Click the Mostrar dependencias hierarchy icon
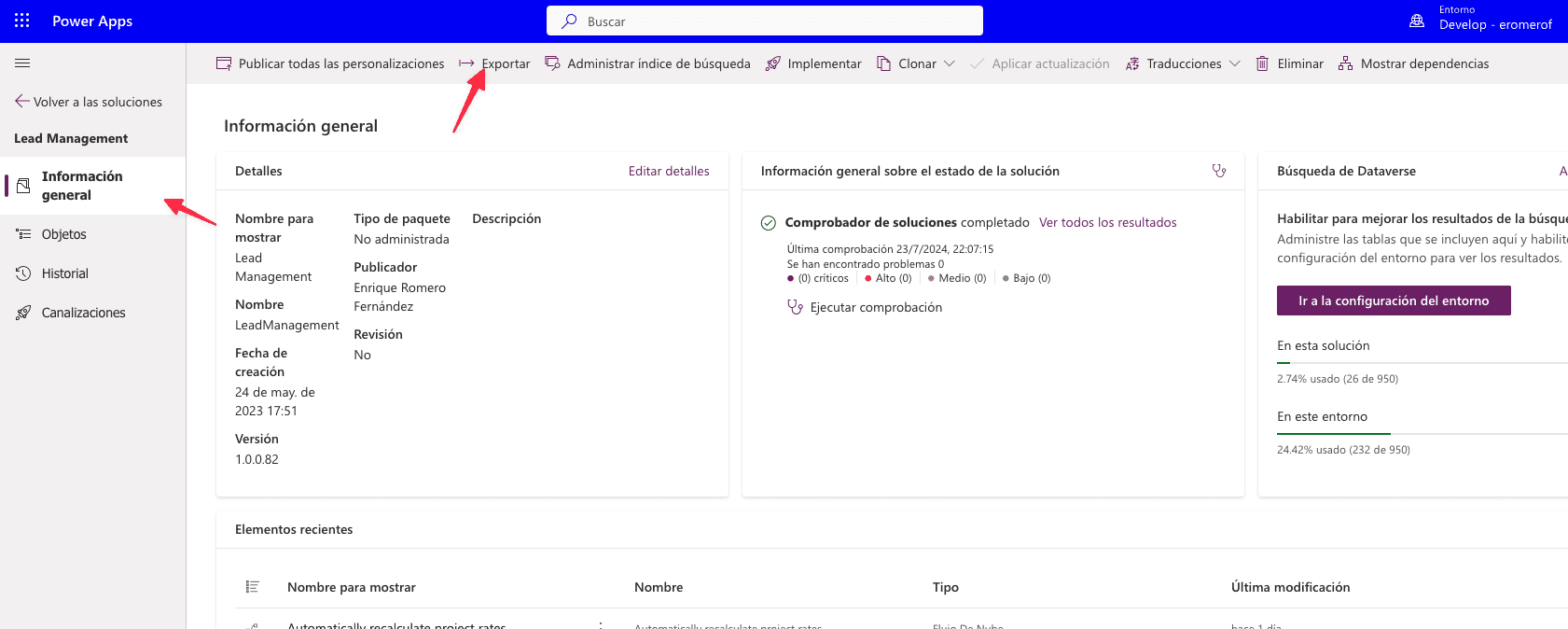This screenshot has height=629, width=1568. point(1345,63)
